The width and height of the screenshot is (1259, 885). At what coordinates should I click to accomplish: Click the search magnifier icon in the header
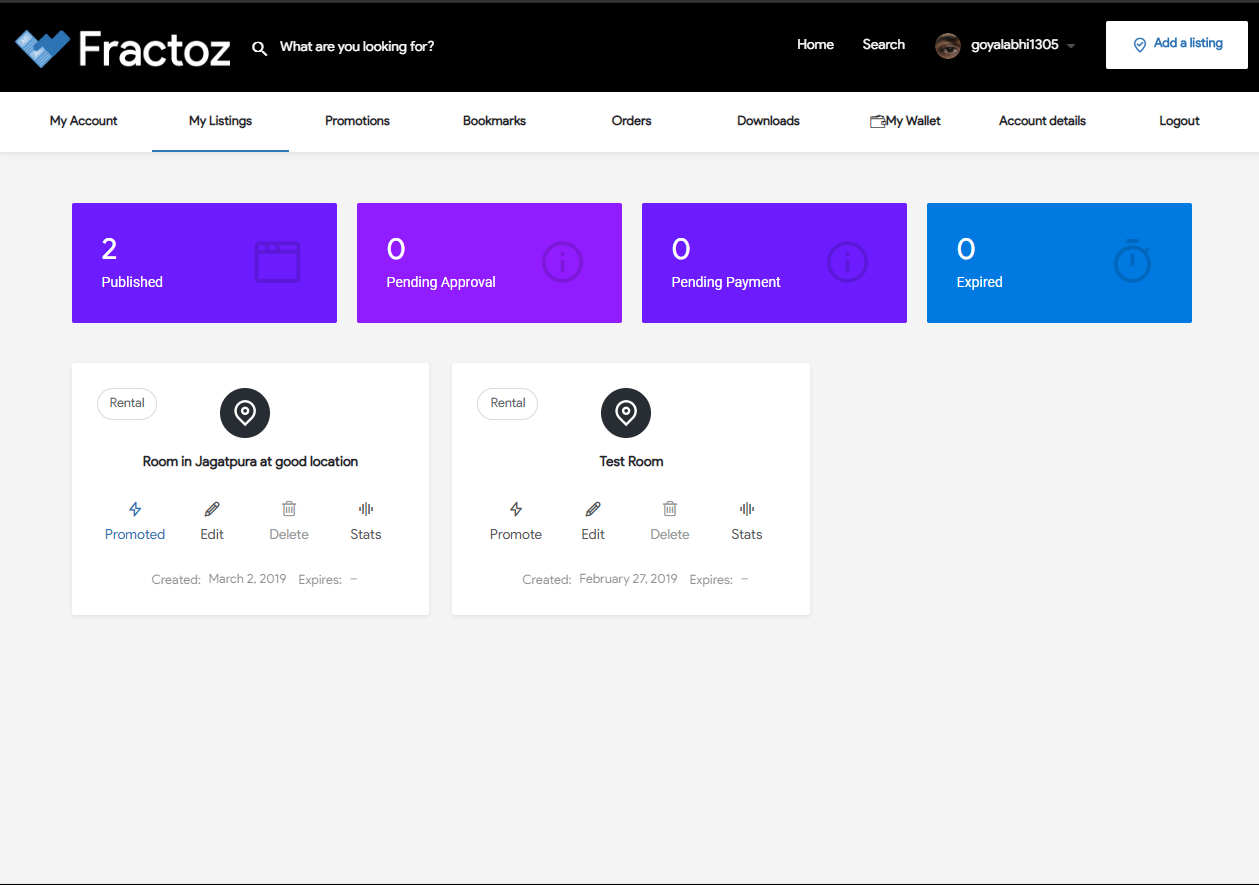259,47
